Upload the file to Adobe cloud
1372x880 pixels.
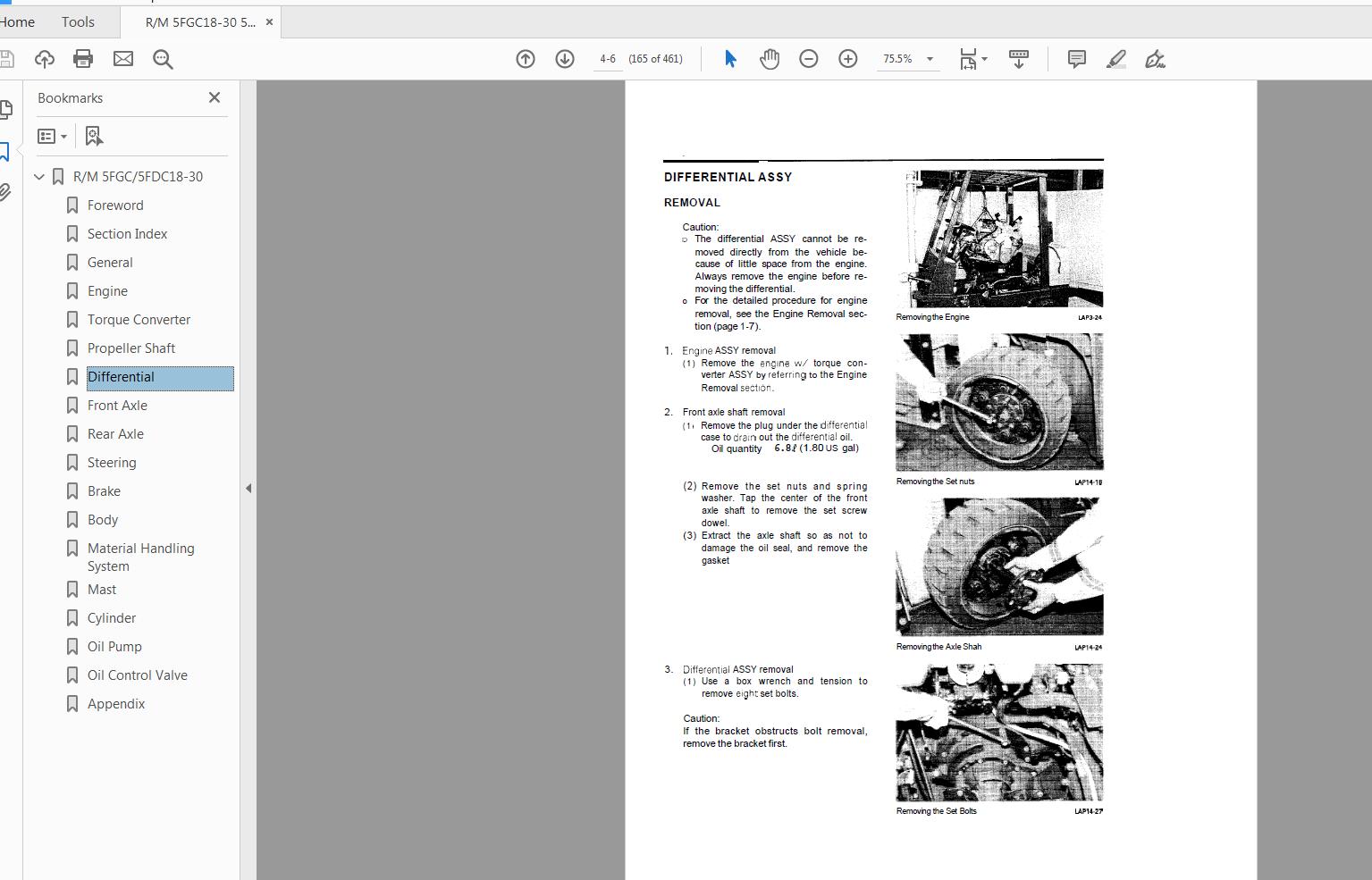pos(44,59)
